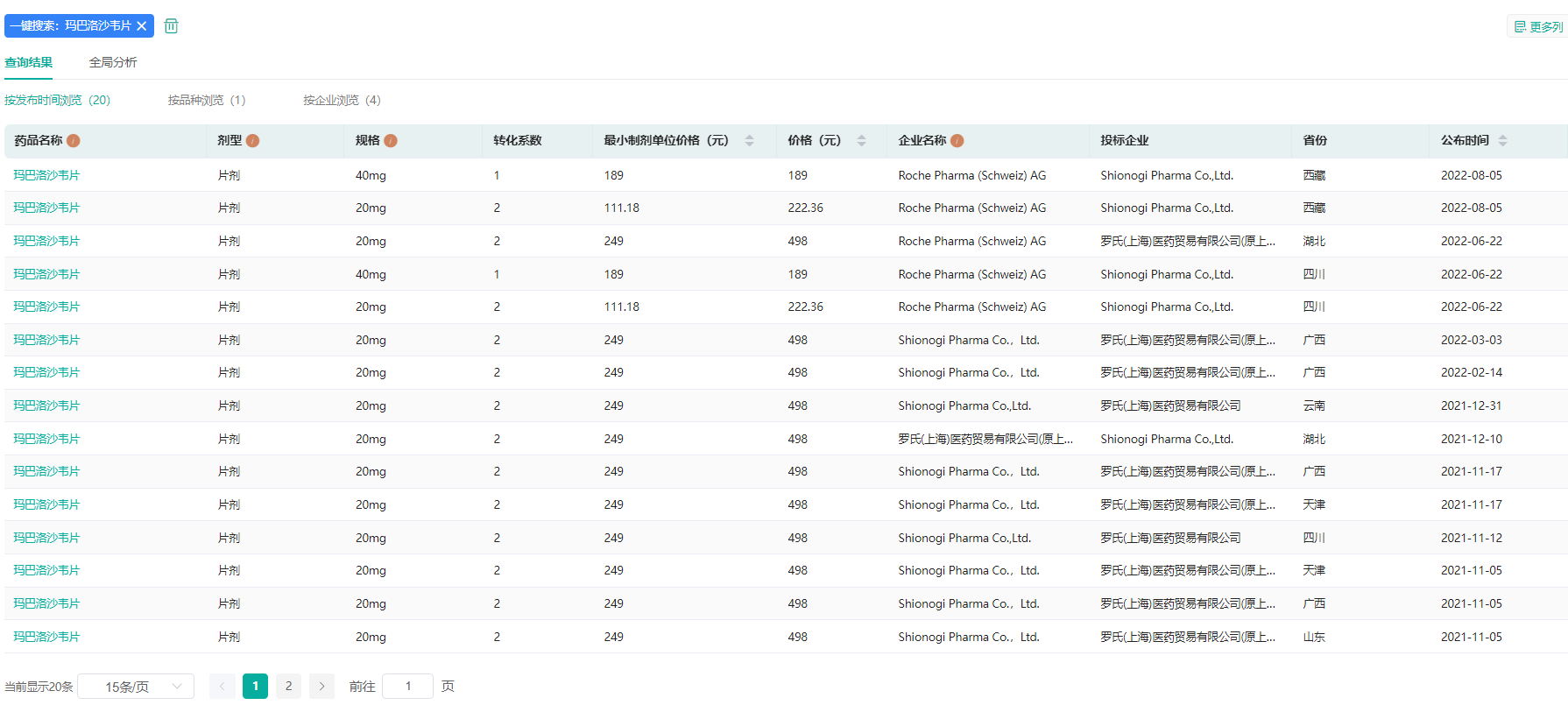1568x705 pixels.
Task: Switch to the 全局分析 tab
Action: (x=113, y=62)
